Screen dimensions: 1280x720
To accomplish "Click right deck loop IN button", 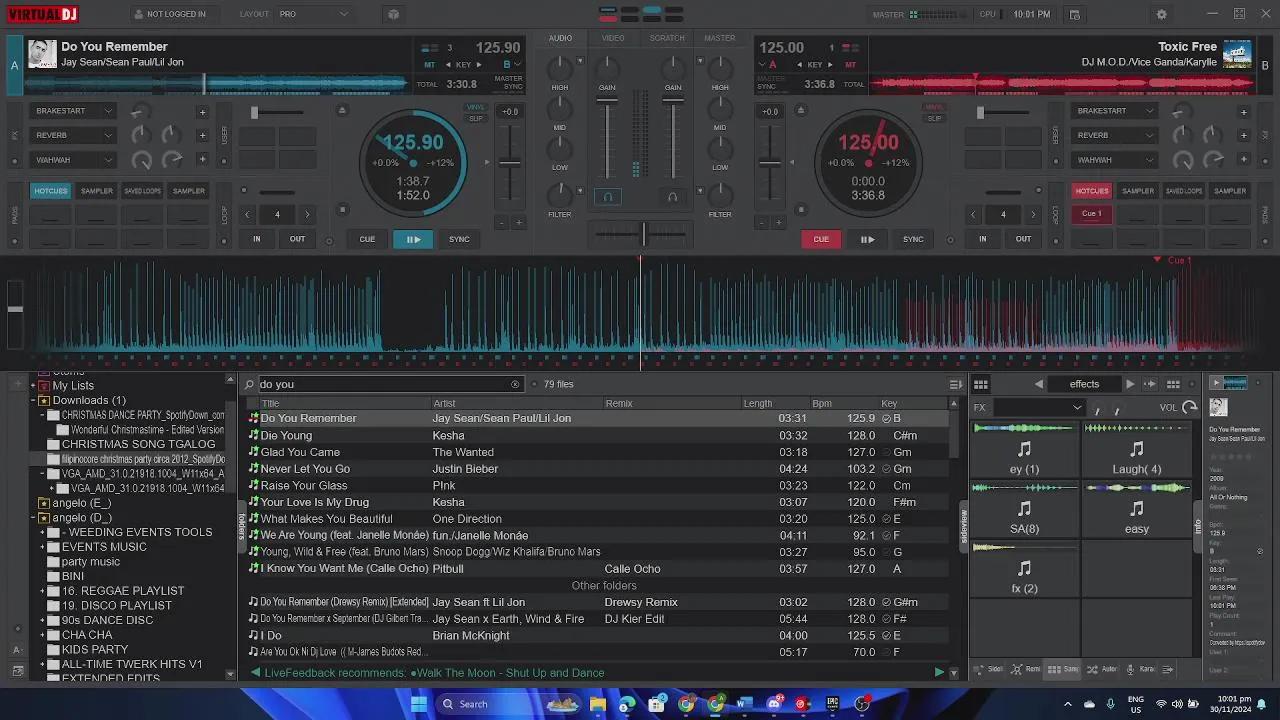I will point(982,239).
